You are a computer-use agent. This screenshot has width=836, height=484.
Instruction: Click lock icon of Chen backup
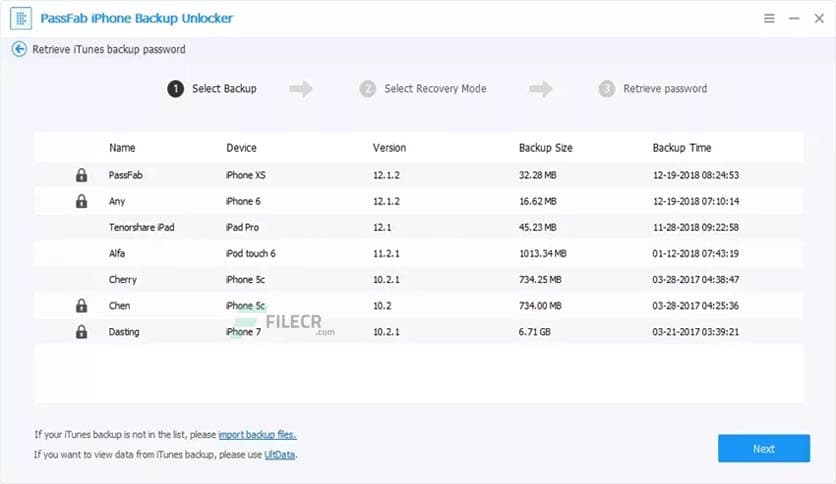pyautogui.click(x=81, y=305)
